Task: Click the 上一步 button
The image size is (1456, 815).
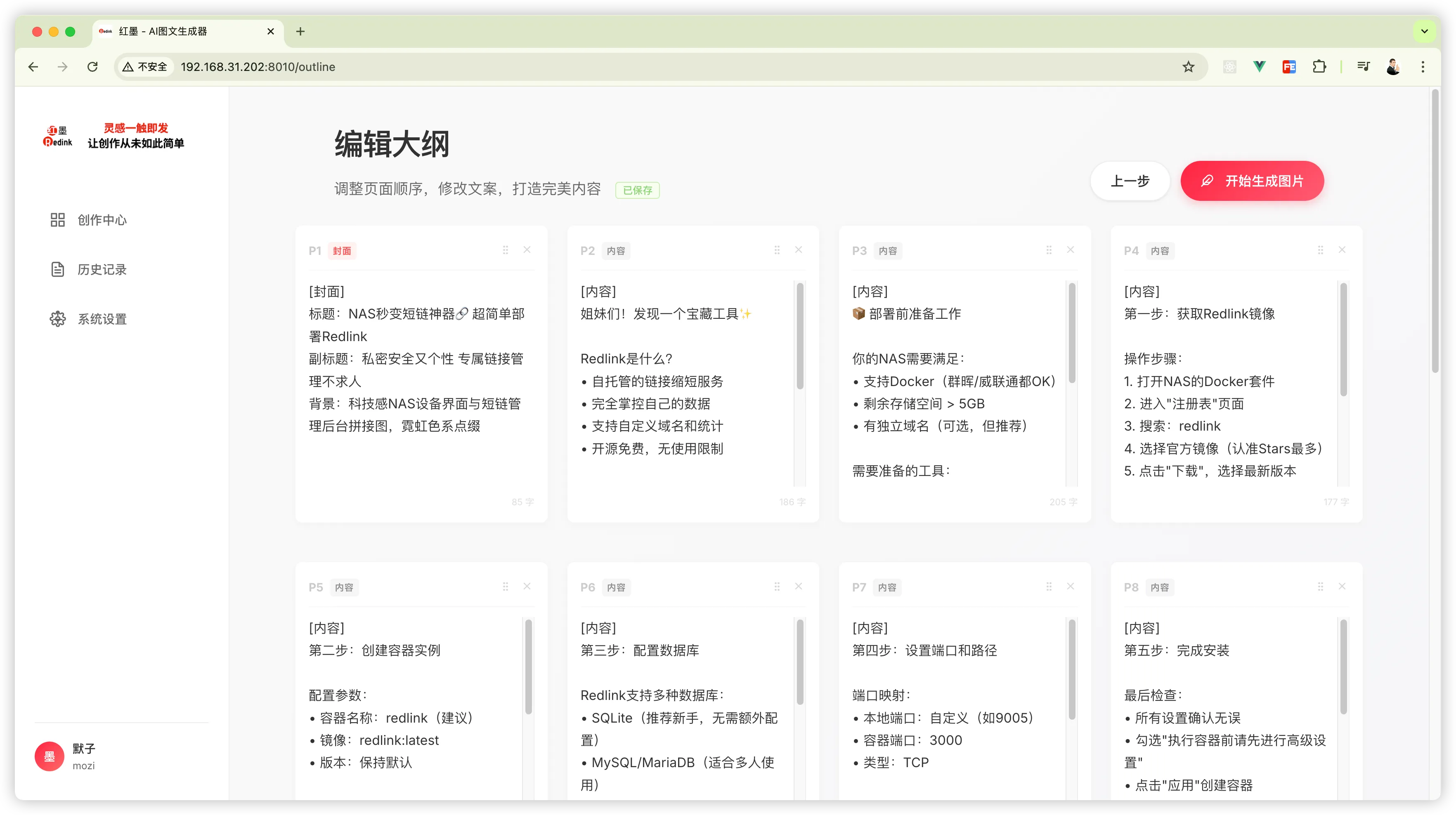Action: pyautogui.click(x=1130, y=181)
